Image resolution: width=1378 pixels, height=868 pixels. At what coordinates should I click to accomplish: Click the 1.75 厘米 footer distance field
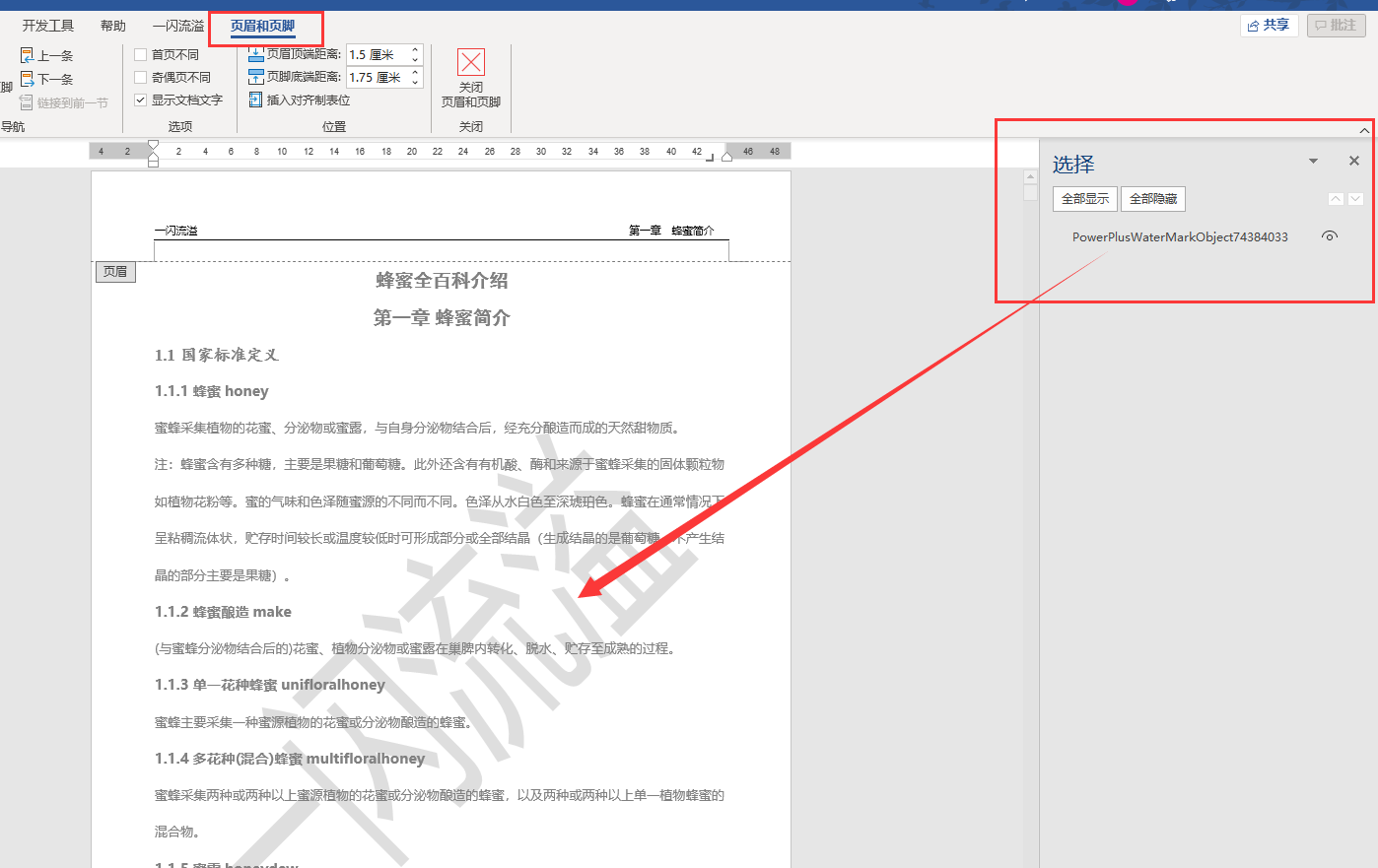[378, 77]
